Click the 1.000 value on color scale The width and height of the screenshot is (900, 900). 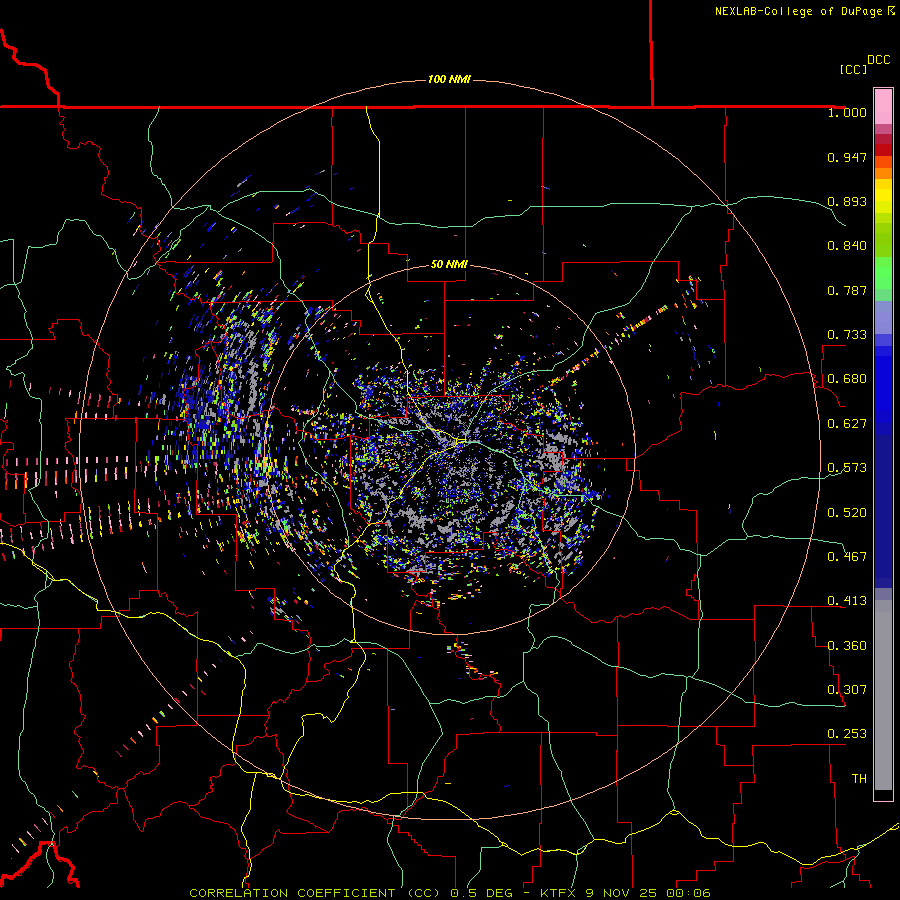click(x=847, y=112)
